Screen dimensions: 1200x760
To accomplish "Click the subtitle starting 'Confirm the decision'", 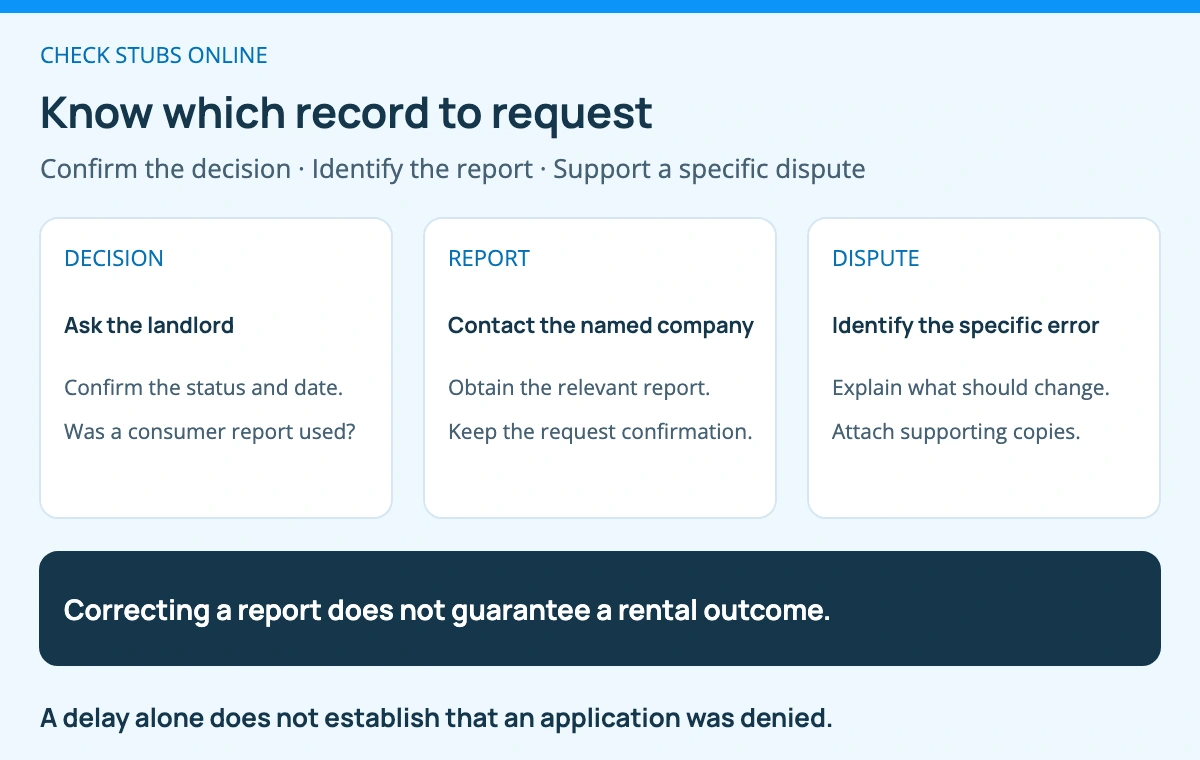I will coord(452,169).
